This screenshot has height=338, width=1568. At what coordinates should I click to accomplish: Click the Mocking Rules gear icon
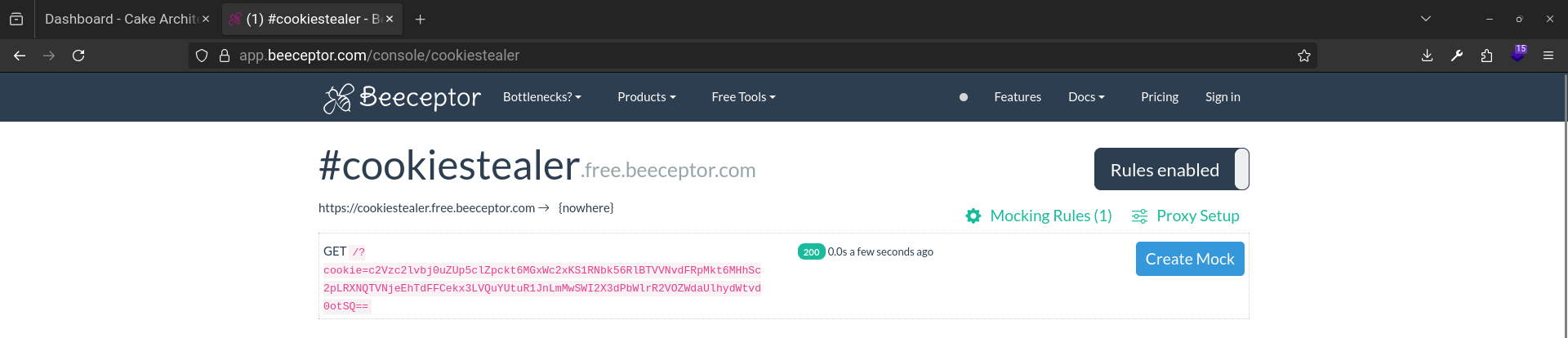click(x=973, y=216)
